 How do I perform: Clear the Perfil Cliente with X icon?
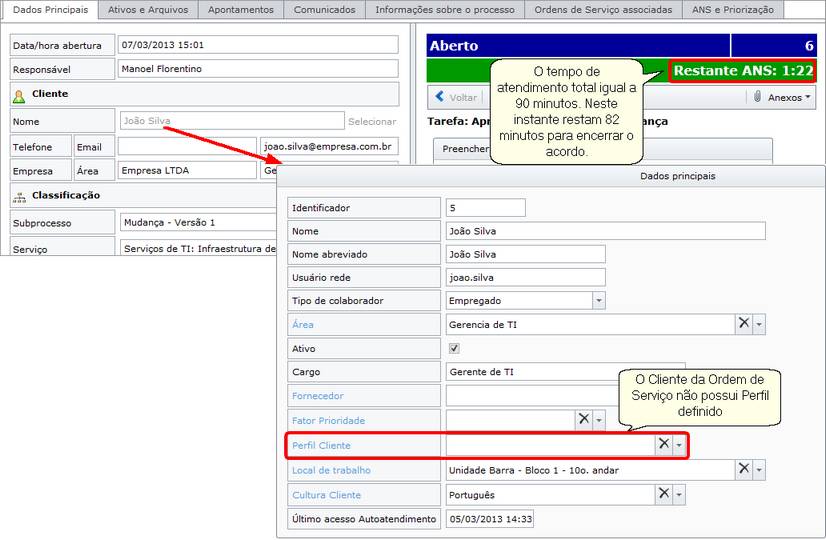point(664,444)
